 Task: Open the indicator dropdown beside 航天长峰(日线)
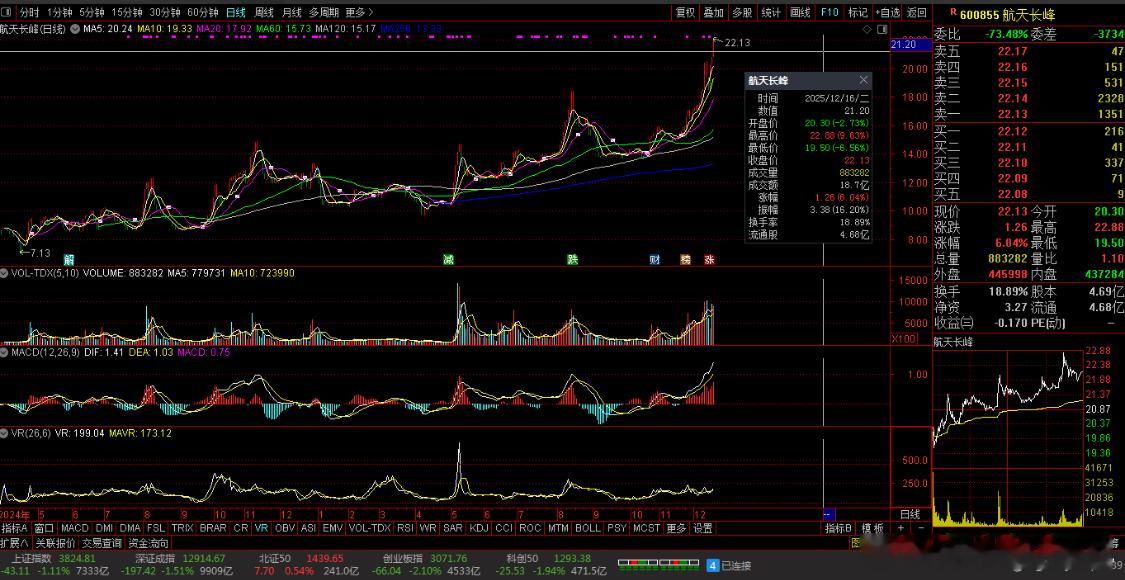pos(74,29)
